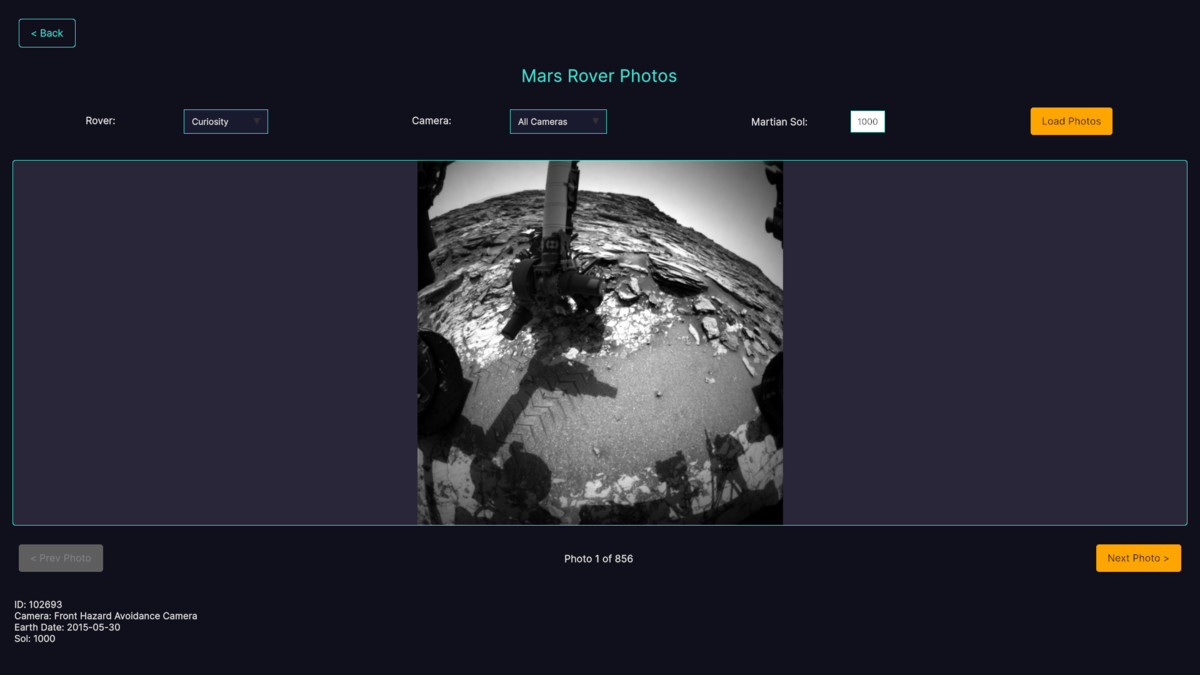This screenshot has height=675, width=1200.
Task: Click the Sol: 1000 metadata line
Action: pyautogui.click(x=35, y=638)
